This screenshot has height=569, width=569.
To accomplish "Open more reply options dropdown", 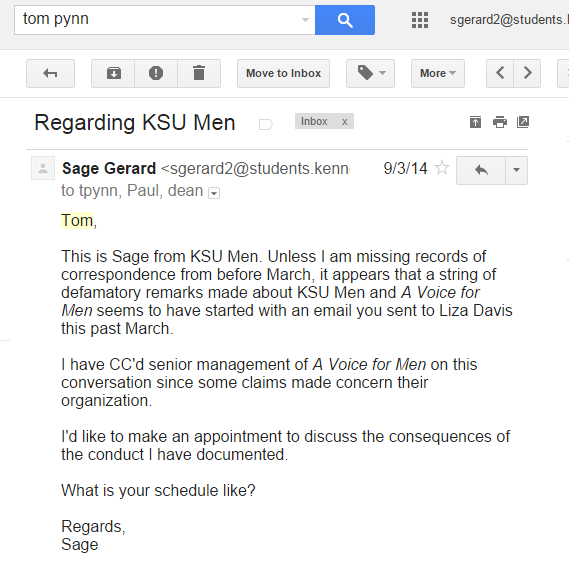I will tap(516, 170).
